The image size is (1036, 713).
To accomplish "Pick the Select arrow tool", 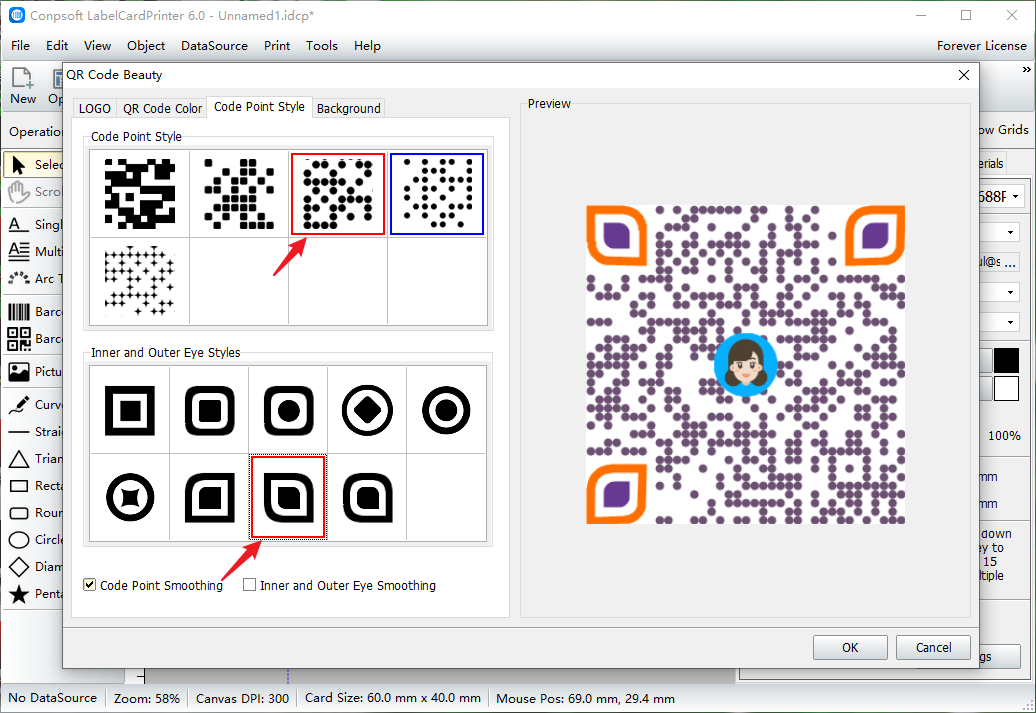I will [x=33, y=165].
